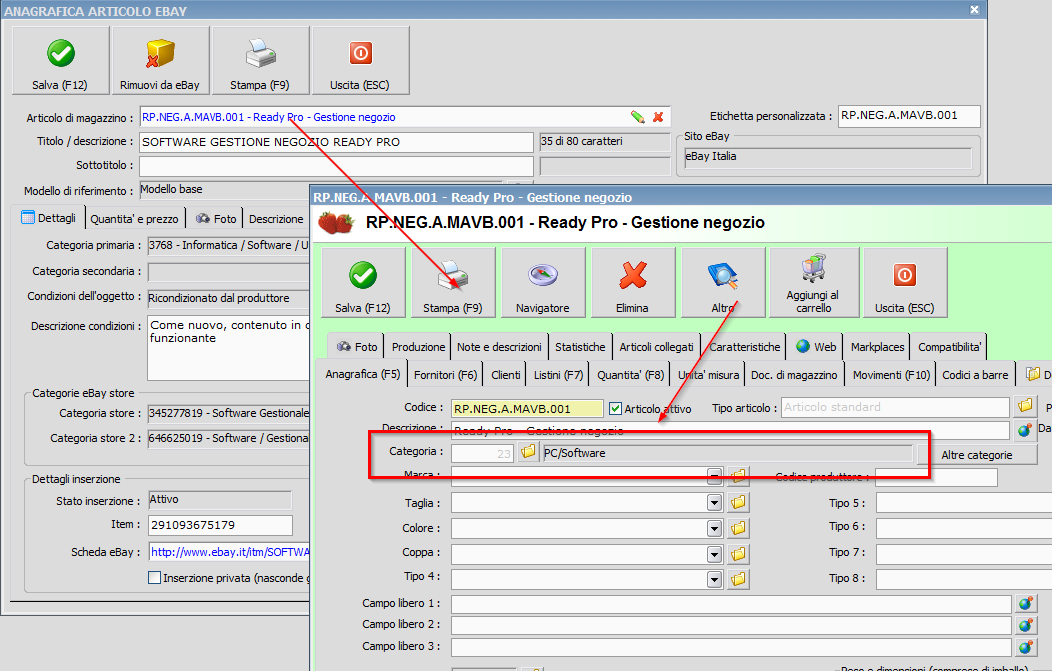The image size is (1052, 671).
Task: Click red X clear icon for Articolo di magazzino
Action: pos(658,117)
